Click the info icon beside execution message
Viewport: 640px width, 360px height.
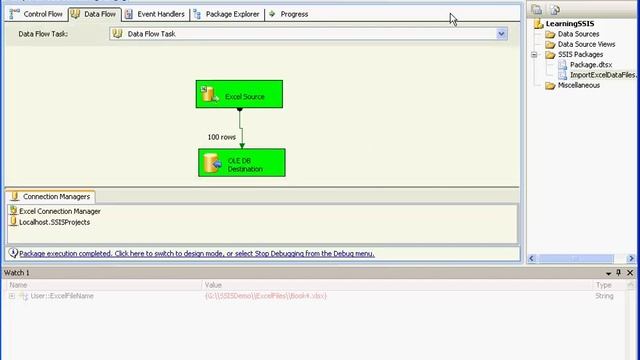(x=13, y=253)
